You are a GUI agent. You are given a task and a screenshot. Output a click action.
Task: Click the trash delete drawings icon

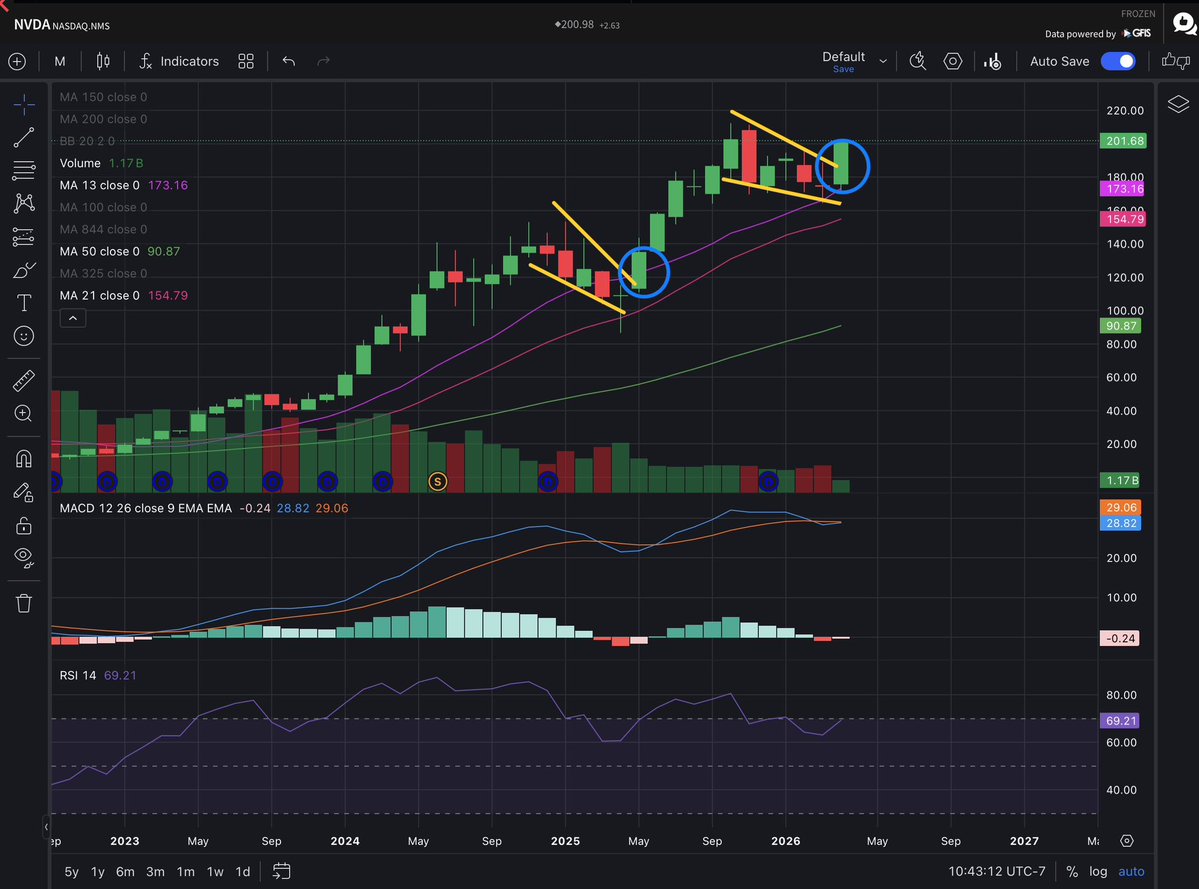click(x=24, y=603)
